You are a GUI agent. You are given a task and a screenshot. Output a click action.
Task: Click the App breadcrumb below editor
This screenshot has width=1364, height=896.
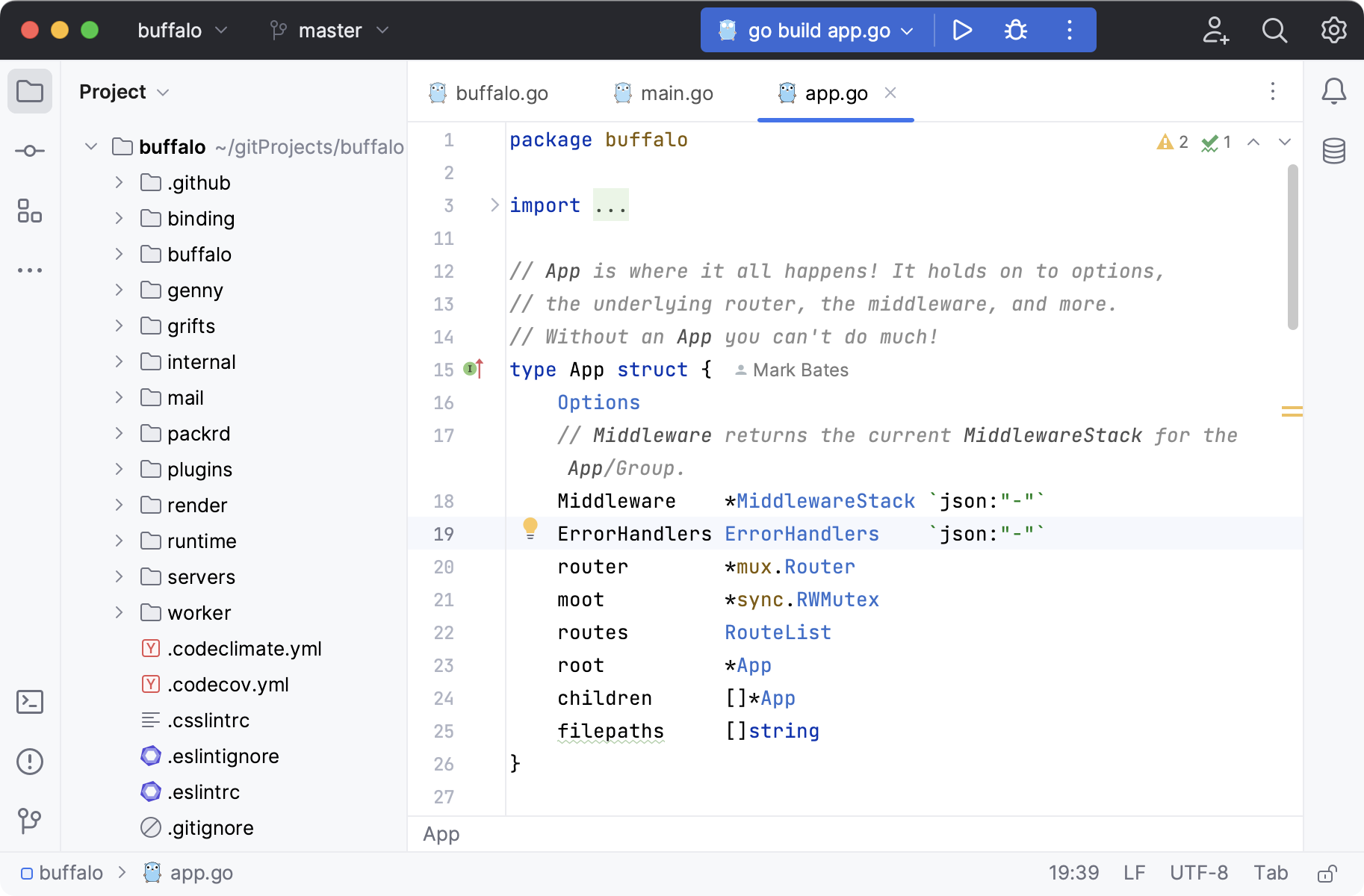(441, 834)
